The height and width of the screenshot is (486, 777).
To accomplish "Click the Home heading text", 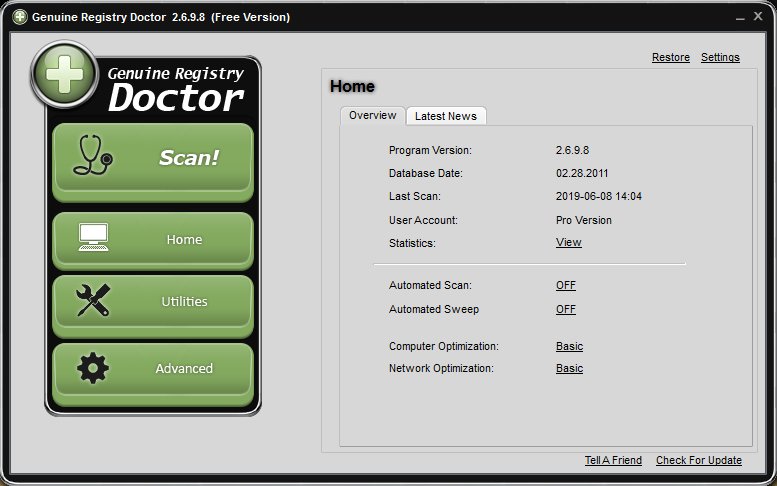I will click(x=352, y=86).
